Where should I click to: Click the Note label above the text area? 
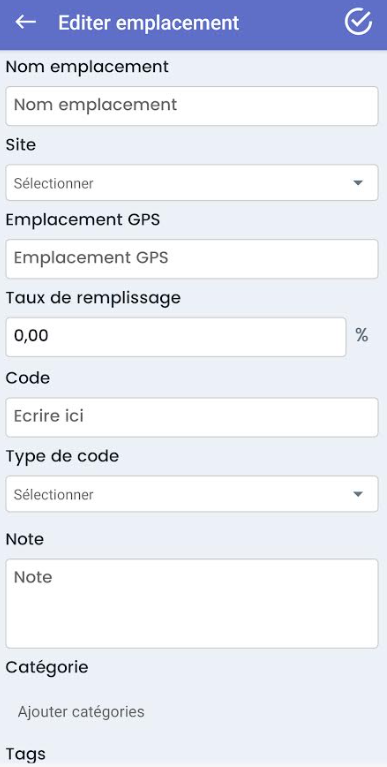[x=24, y=540]
